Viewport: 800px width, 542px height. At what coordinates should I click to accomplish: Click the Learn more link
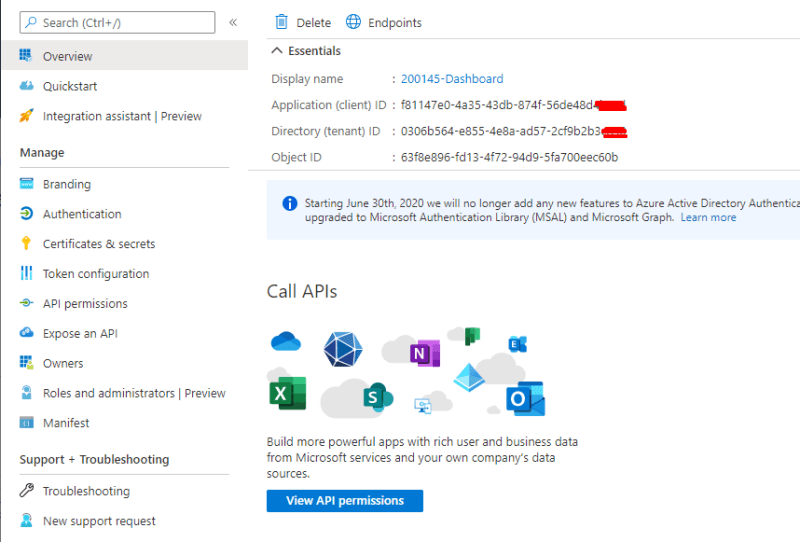708,217
